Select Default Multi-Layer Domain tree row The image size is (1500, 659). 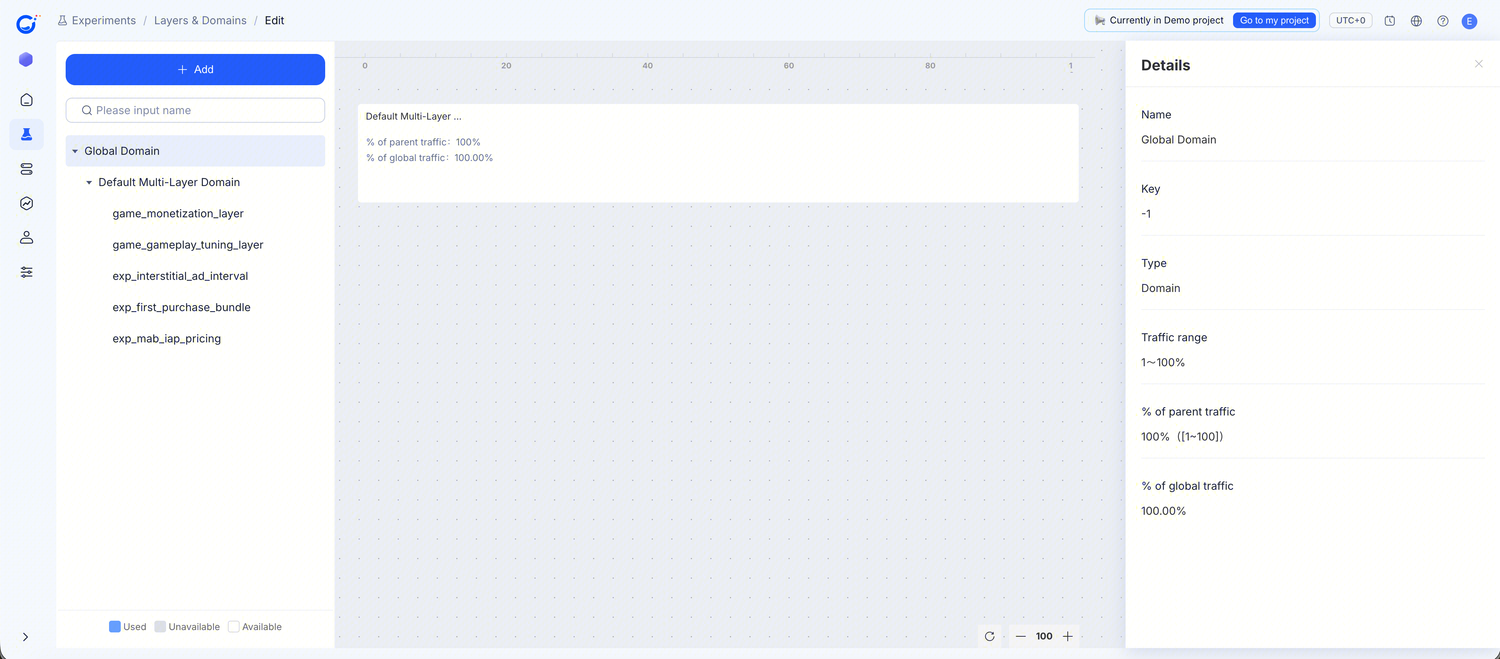point(195,182)
